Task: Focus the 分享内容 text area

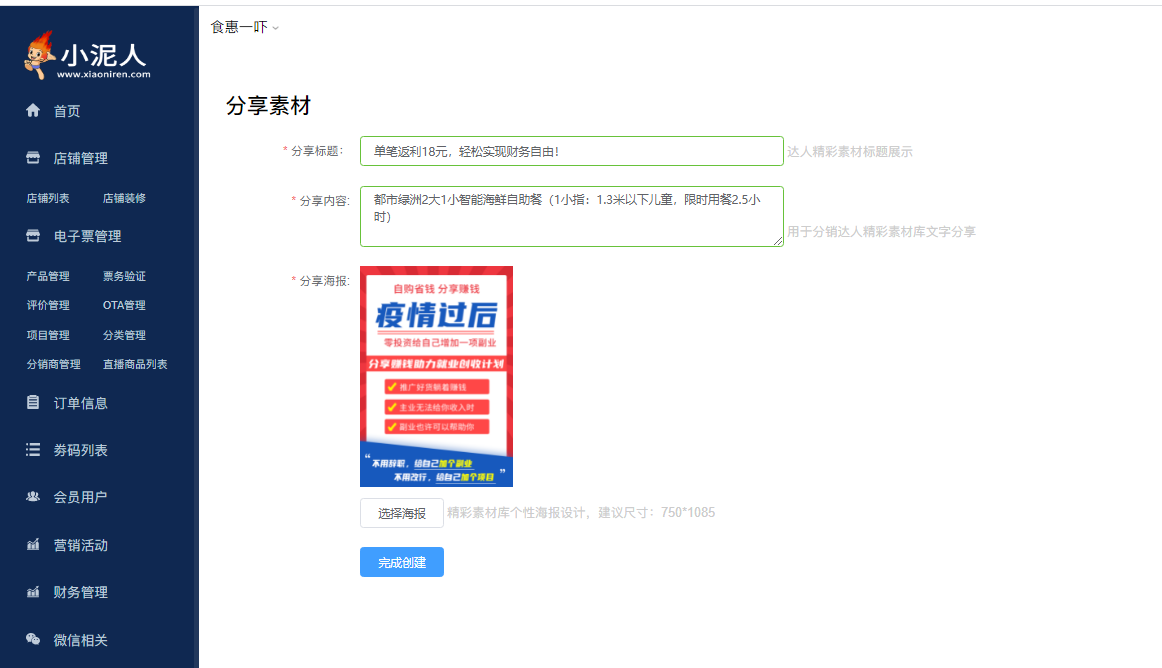Action: pyautogui.click(x=571, y=216)
